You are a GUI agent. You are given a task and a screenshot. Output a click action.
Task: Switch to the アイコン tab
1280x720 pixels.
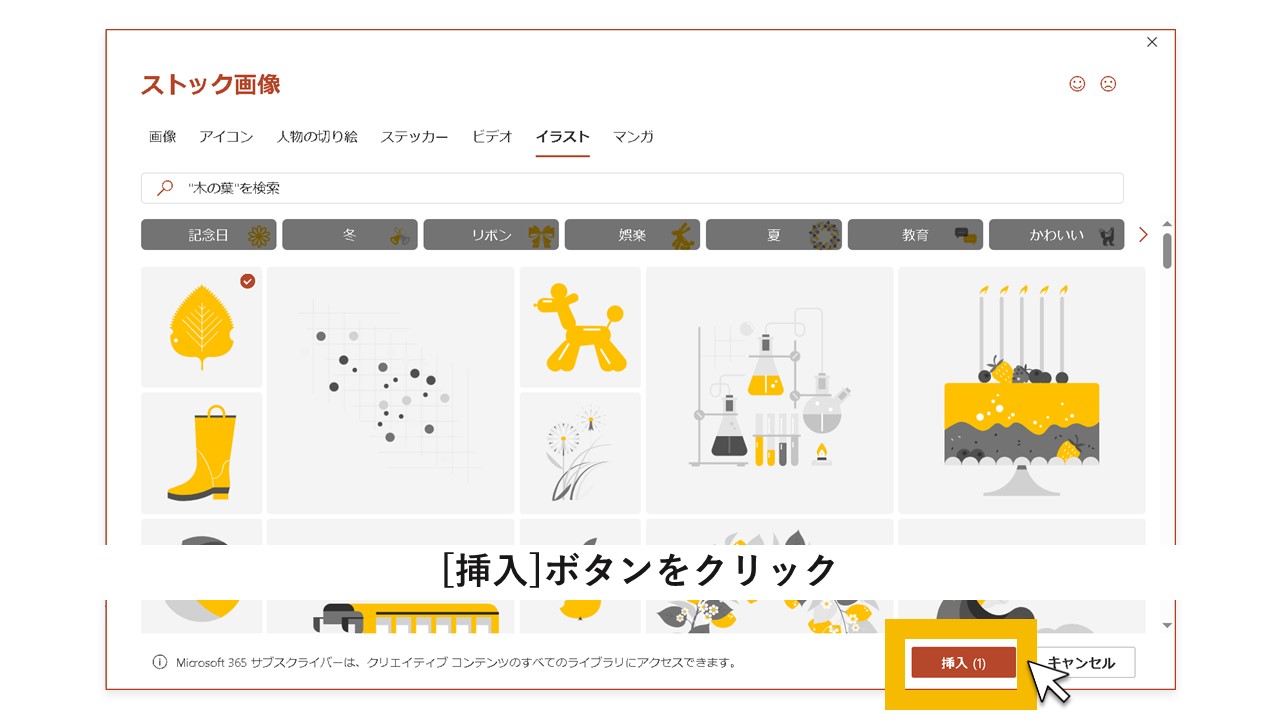[227, 137]
